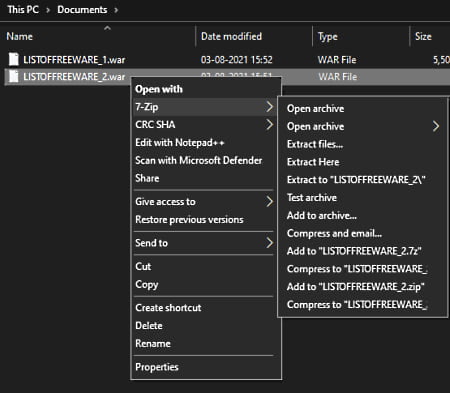Select Add to "LISTOFFREEWARE_2.zip"

click(355, 287)
